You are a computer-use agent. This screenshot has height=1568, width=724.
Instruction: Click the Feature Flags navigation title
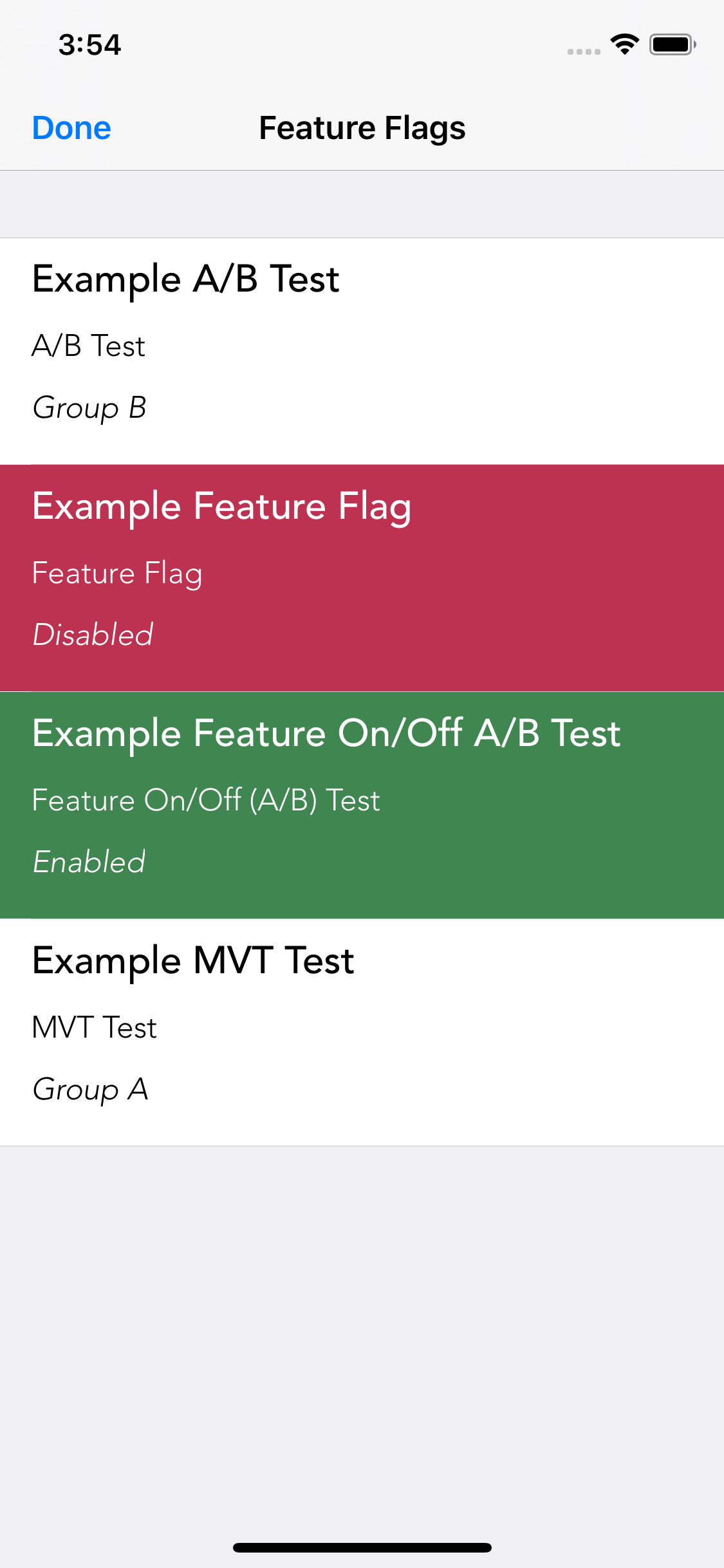pyautogui.click(x=362, y=128)
